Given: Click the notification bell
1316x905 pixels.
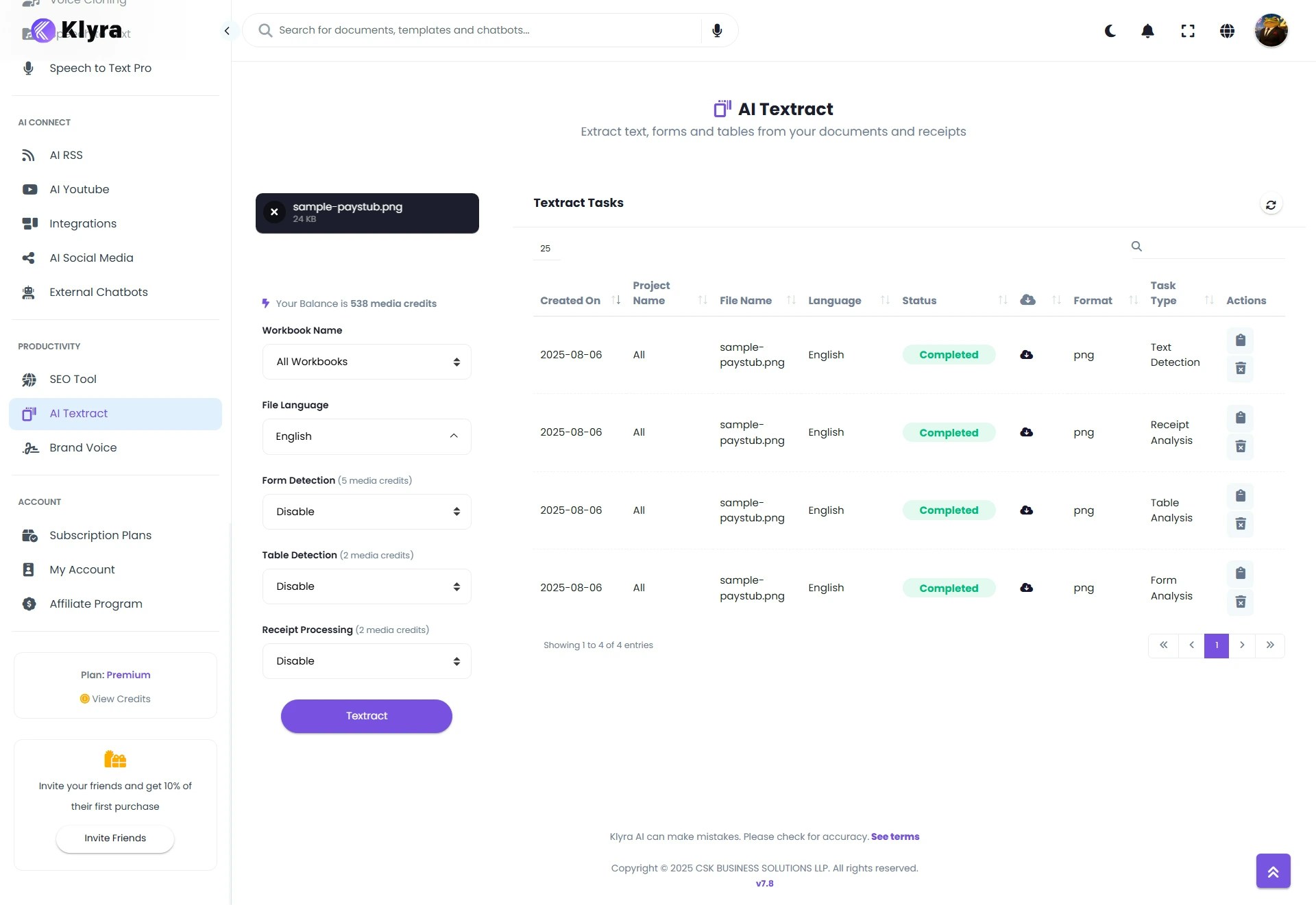Looking at the screenshot, I should click(1147, 31).
